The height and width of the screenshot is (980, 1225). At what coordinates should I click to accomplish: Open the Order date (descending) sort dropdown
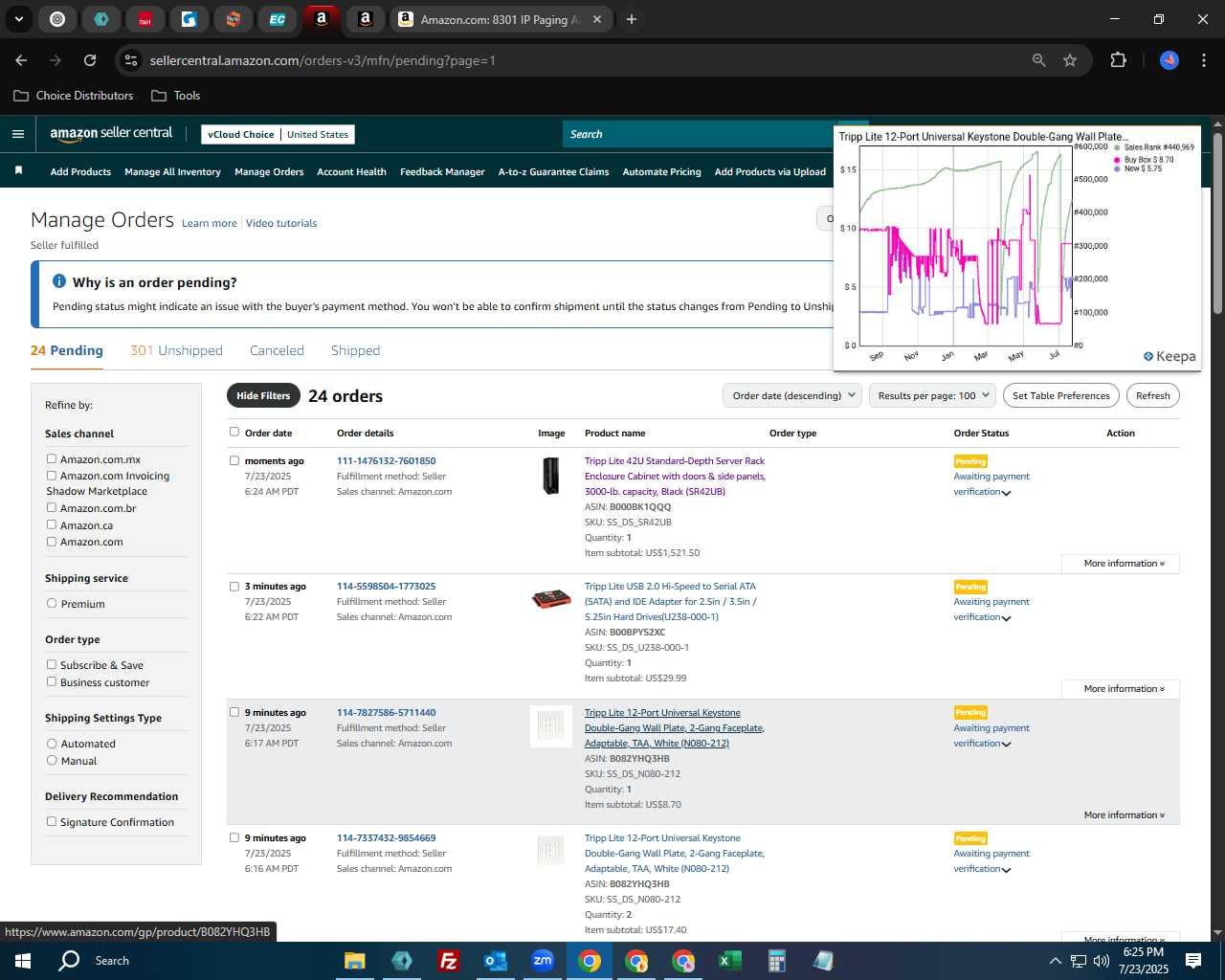(x=792, y=395)
